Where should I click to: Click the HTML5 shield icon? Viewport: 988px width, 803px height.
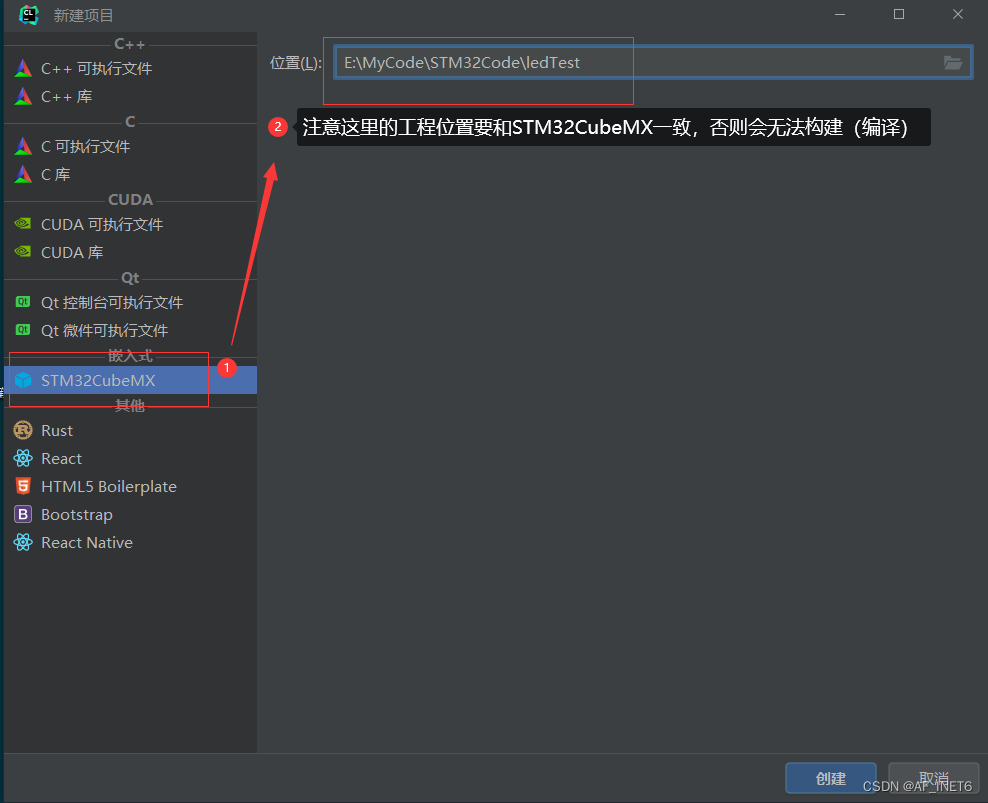23,486
